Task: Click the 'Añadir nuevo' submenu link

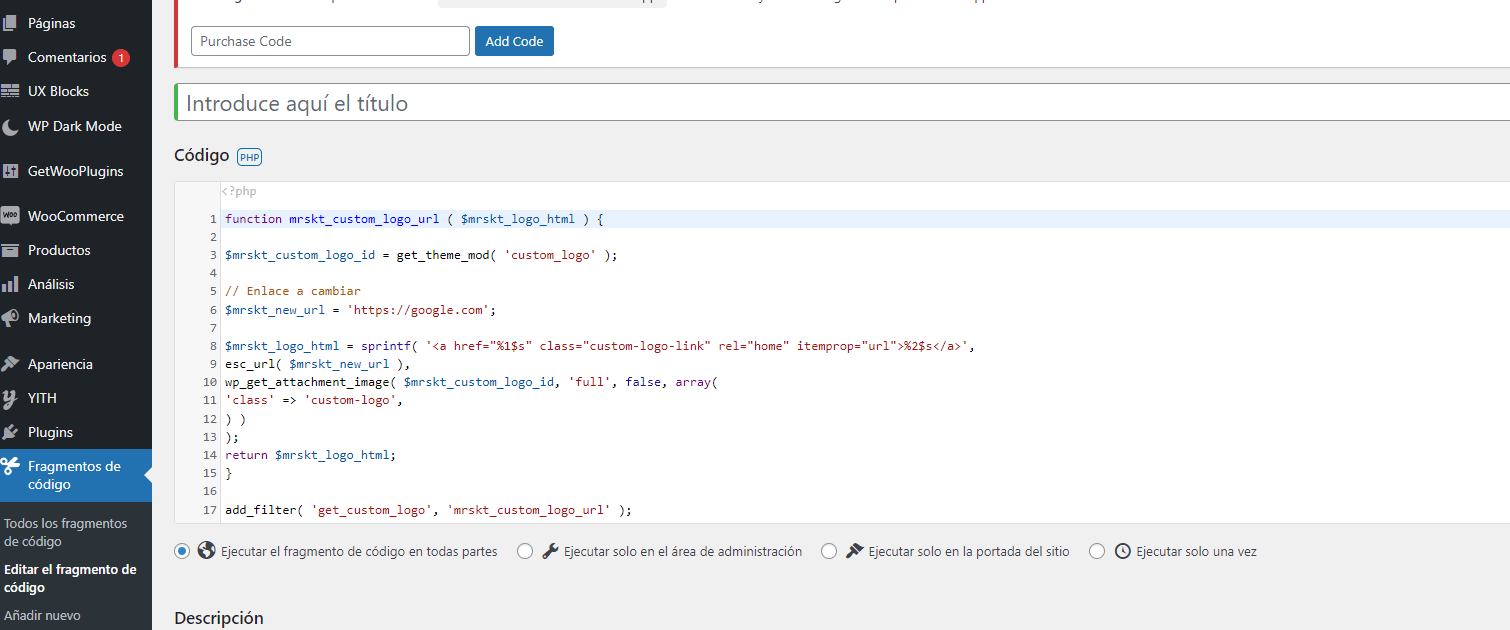Action: (x=42, y=615)
